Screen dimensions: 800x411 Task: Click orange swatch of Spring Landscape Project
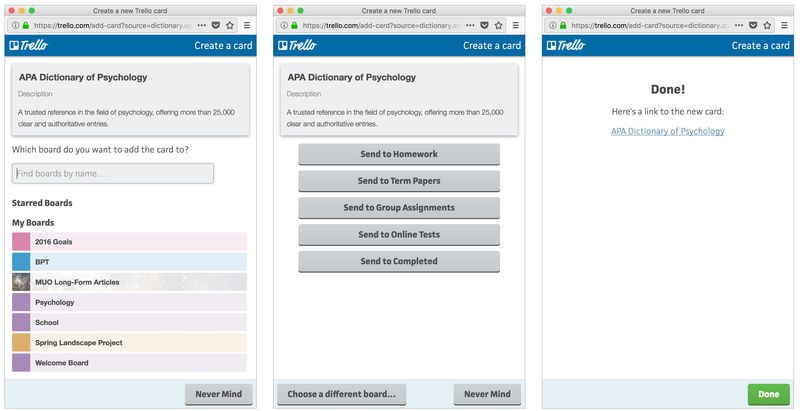(x=21, y=343)
